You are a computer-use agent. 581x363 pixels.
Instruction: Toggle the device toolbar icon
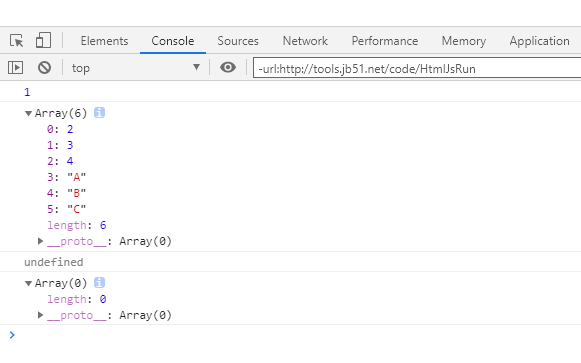[43, 40]
